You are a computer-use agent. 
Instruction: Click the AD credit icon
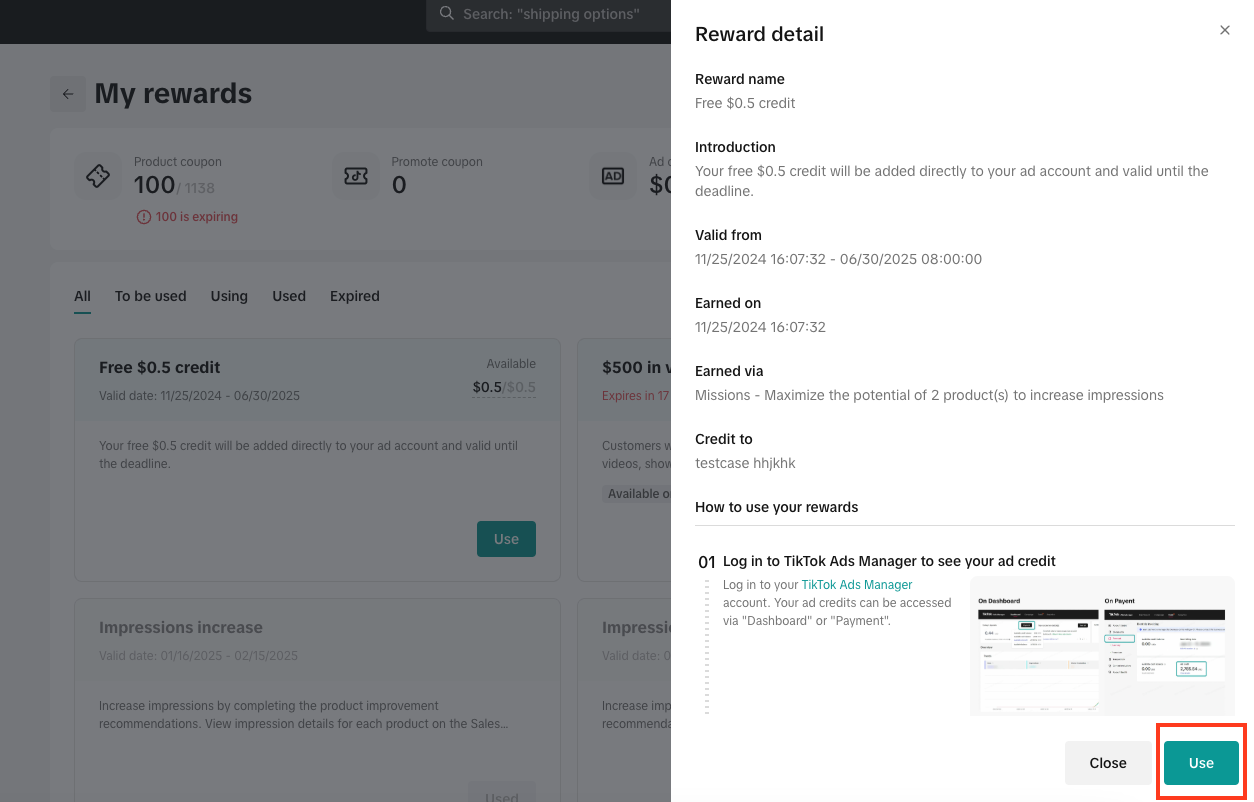click(612, 176)
